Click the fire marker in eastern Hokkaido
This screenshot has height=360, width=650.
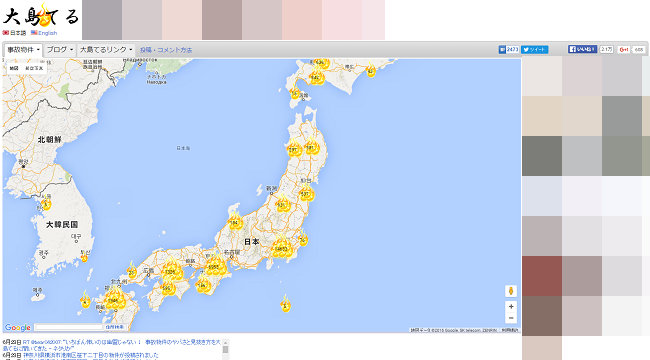tap(371, 71)
